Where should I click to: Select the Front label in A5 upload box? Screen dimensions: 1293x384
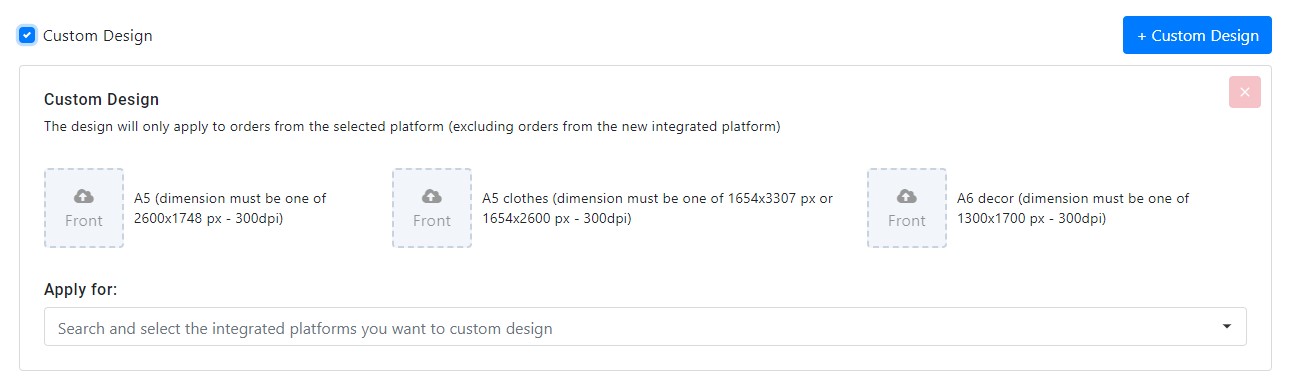pos(84,221)
